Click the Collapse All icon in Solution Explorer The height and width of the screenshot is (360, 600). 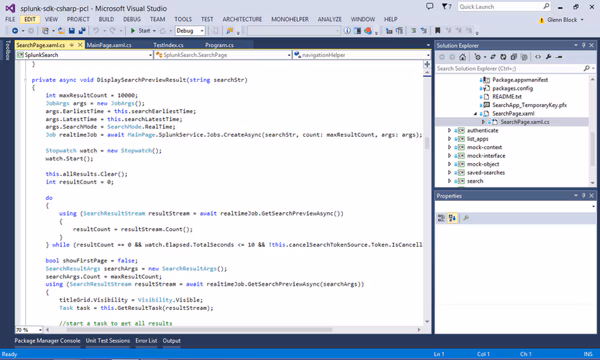point(514,57)
